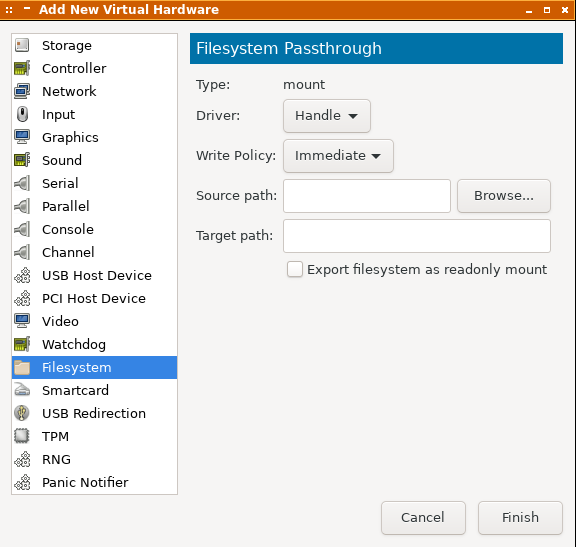Select the Graphics label in list
Image resolution: width=576 pixels, height=547 pixels.
70,137
